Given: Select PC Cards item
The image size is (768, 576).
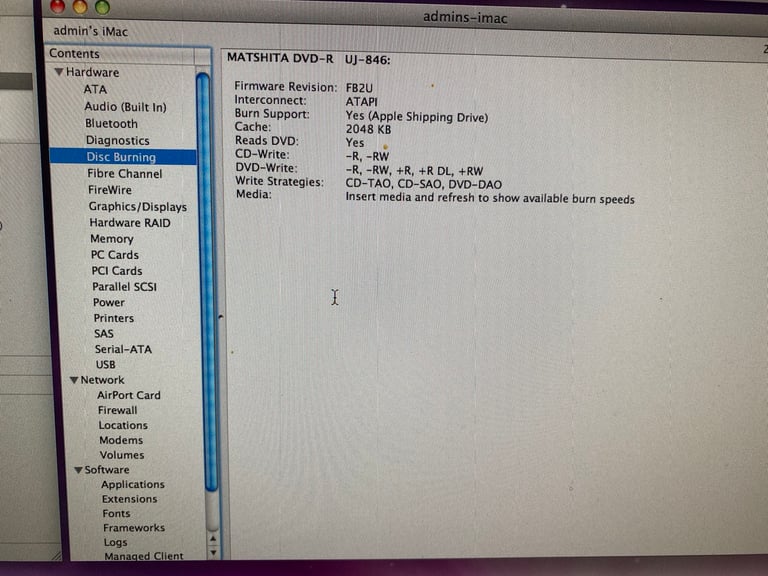Looking at the screenshot, I should point(115,255).
